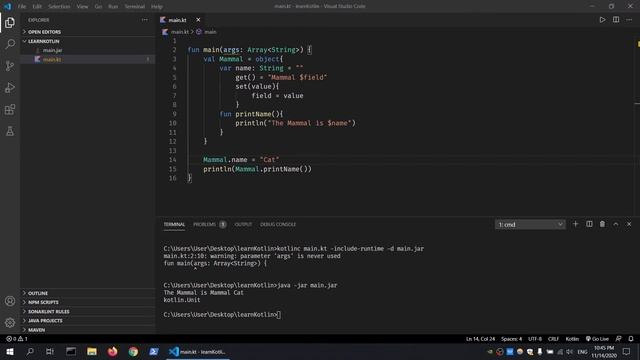Open the Edit menu

(x=37, y=7)
